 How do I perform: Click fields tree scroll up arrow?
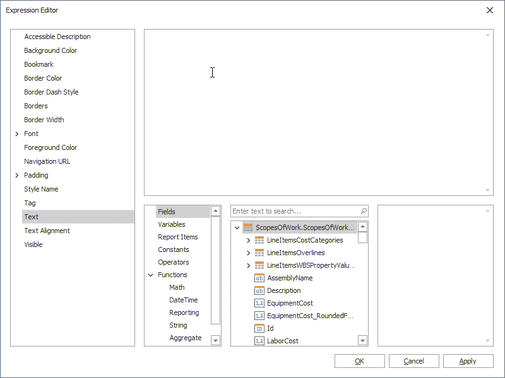click(362, 227)
